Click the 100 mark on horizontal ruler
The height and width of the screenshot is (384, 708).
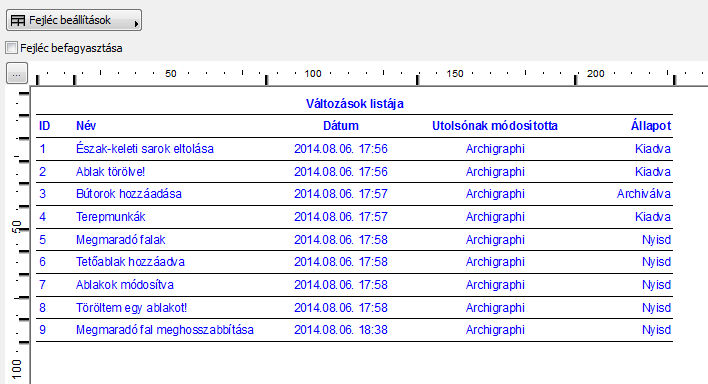pyautogui.click(x=313, y=74)
